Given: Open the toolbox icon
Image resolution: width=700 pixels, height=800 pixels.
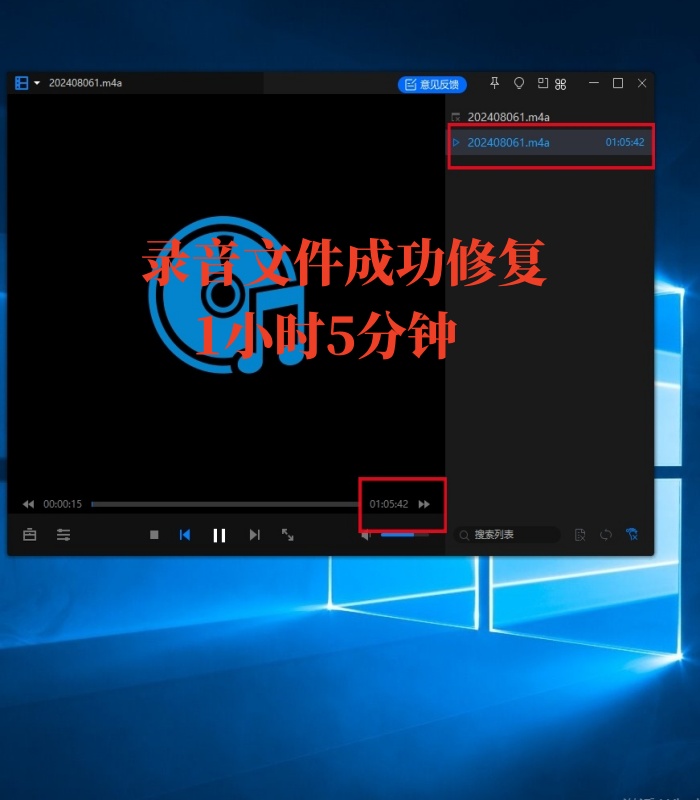Looking at the screenshot, I should 30,535.
